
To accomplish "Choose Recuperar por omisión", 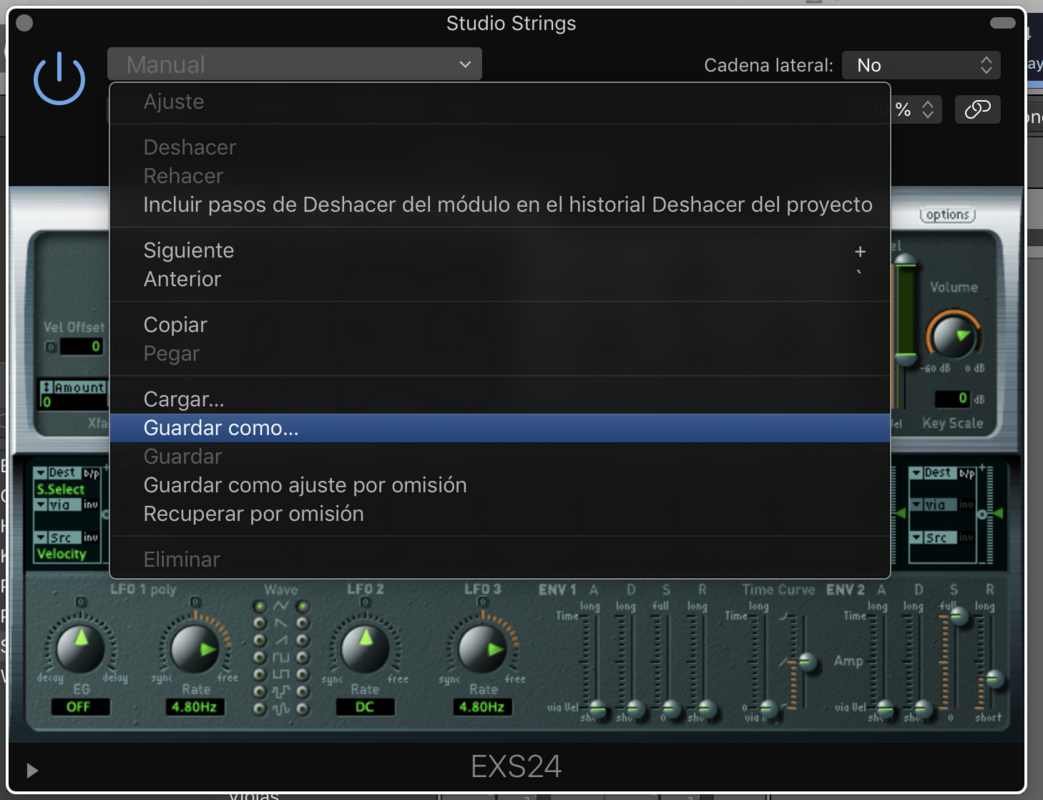I will pyautogui.click(x=500, y=513).
